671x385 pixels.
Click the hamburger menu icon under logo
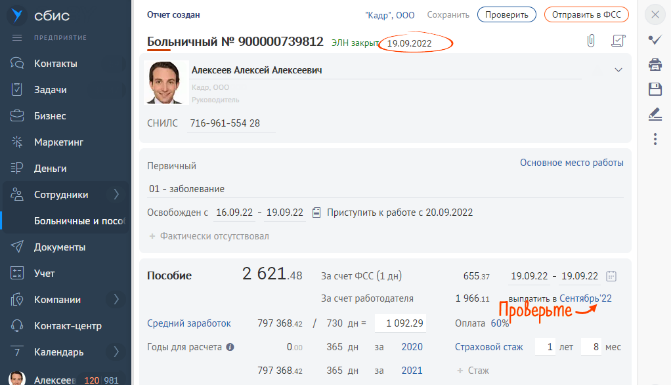(17, 38)
